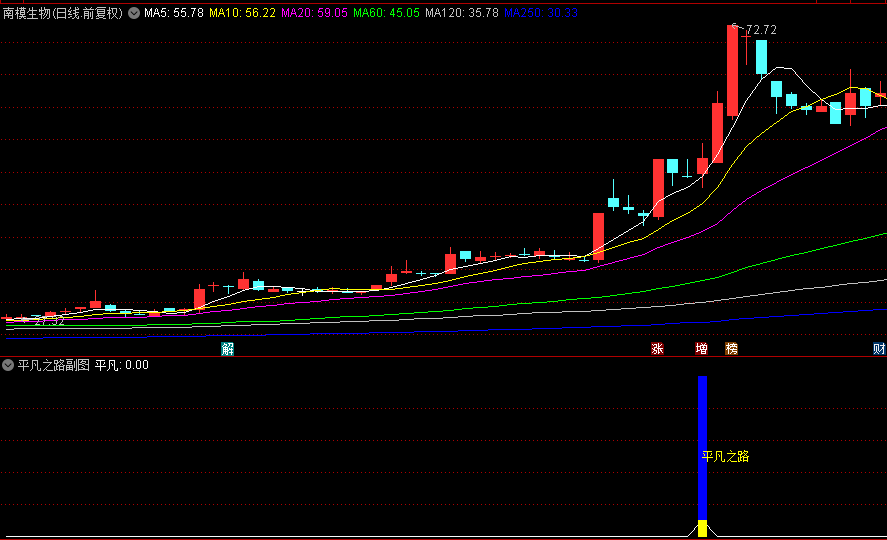The image size is (887, 540).
Task: Click the yellow base of signal bar
Action: [x=703, y=528]
